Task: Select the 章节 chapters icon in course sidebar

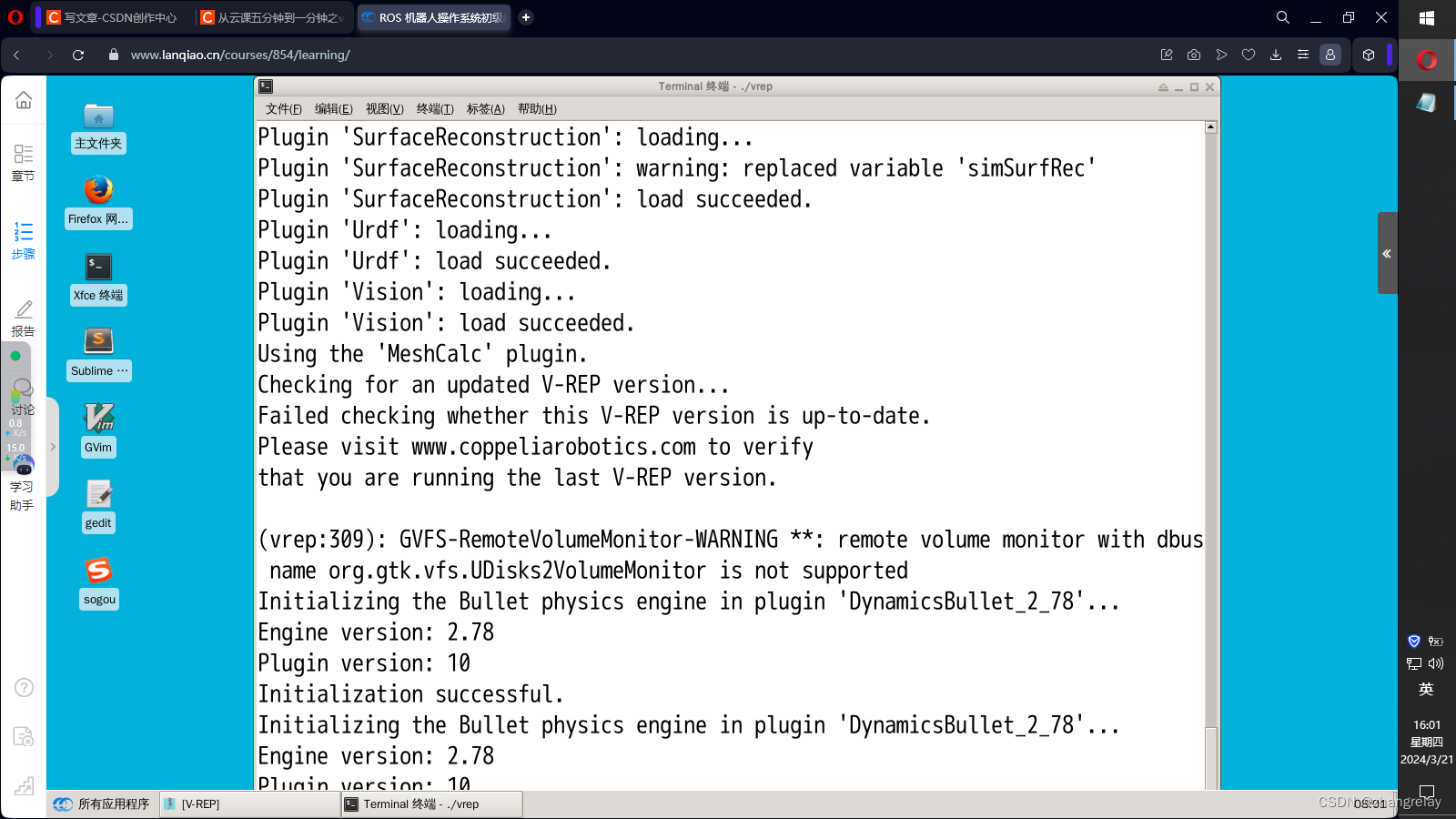Action: [23, 162]
